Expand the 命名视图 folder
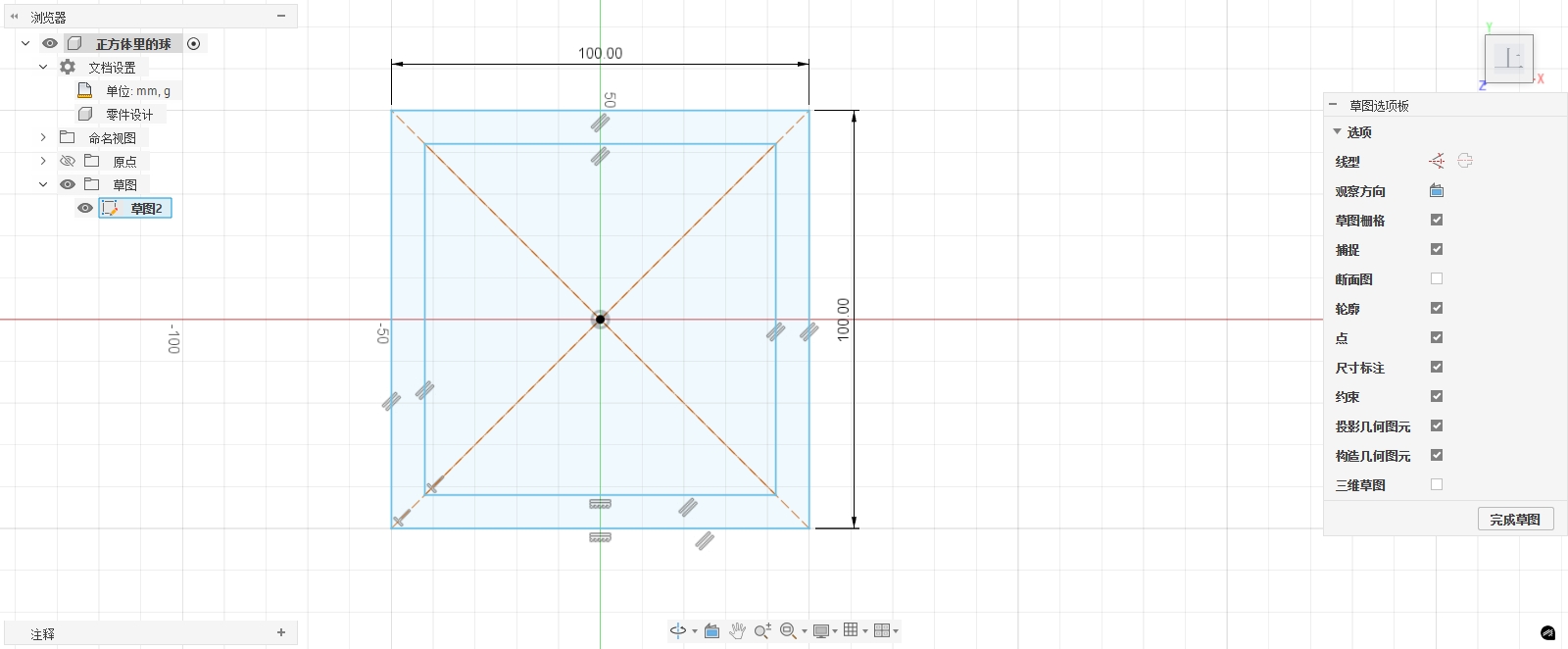 pos(43,137)
